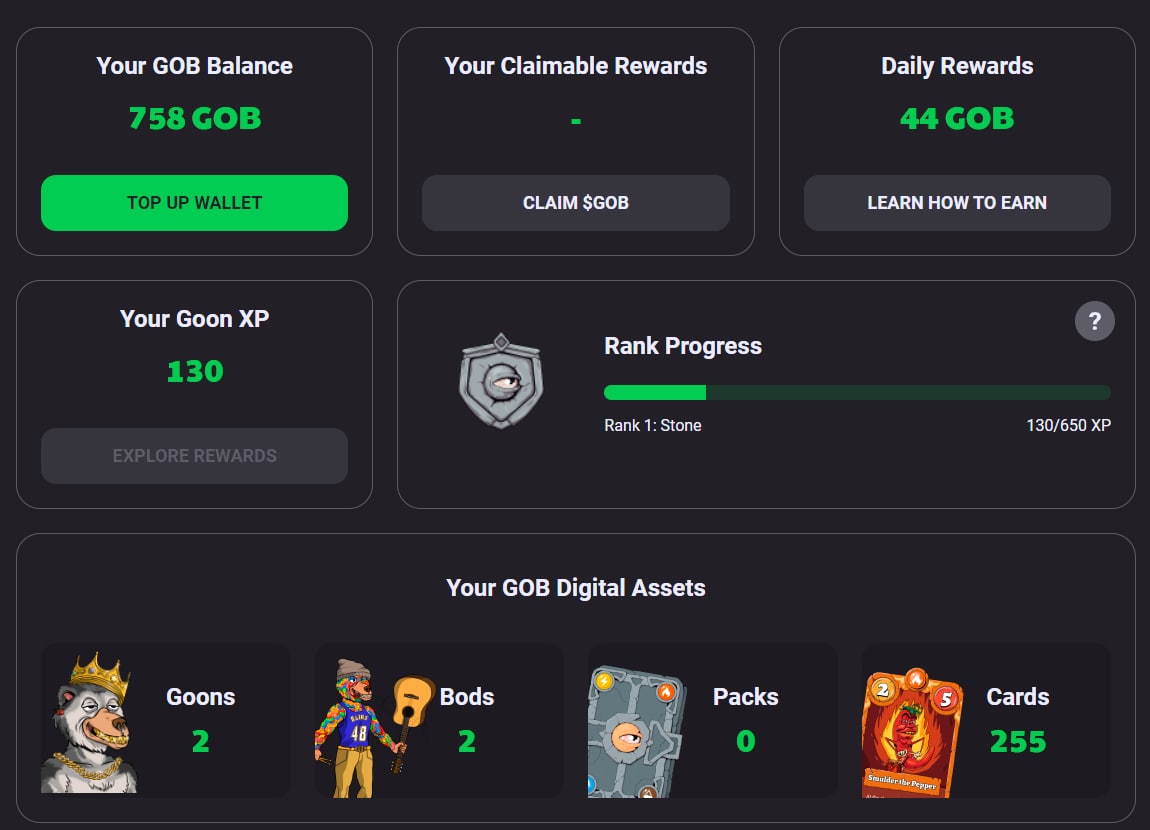Viewport: 1150px width, 830px height.
Task: Click the 130/650 XP progress text
Action: (1068, 426)
